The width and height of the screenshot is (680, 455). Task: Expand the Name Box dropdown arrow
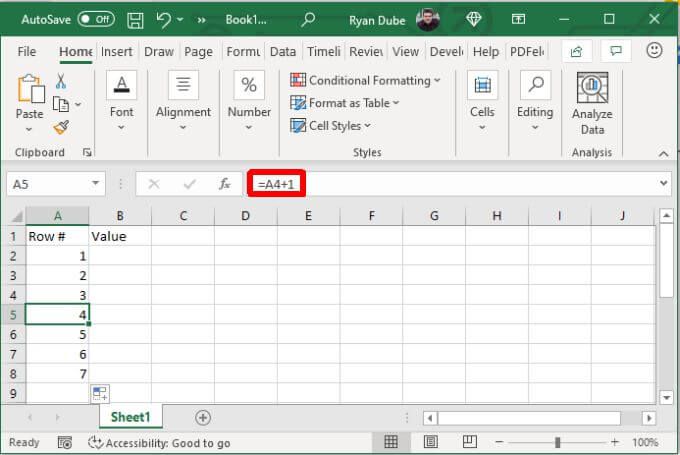95,183
